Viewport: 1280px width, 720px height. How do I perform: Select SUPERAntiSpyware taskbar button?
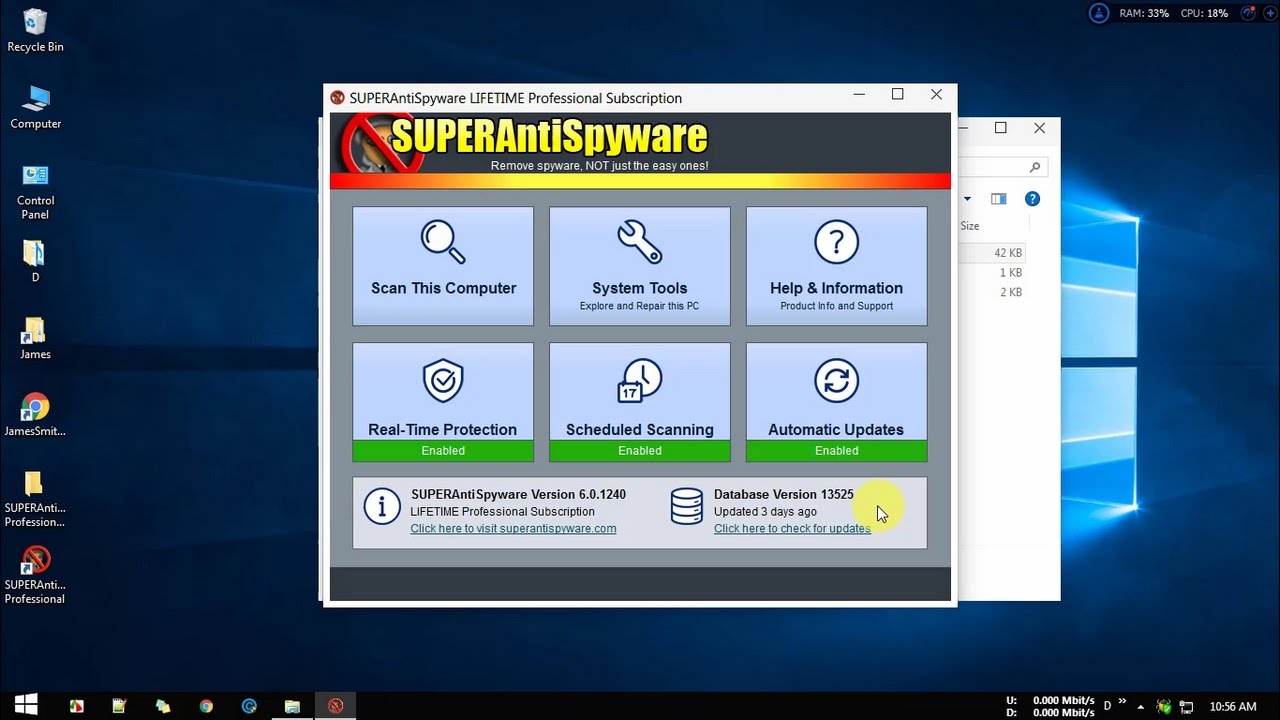336,706
